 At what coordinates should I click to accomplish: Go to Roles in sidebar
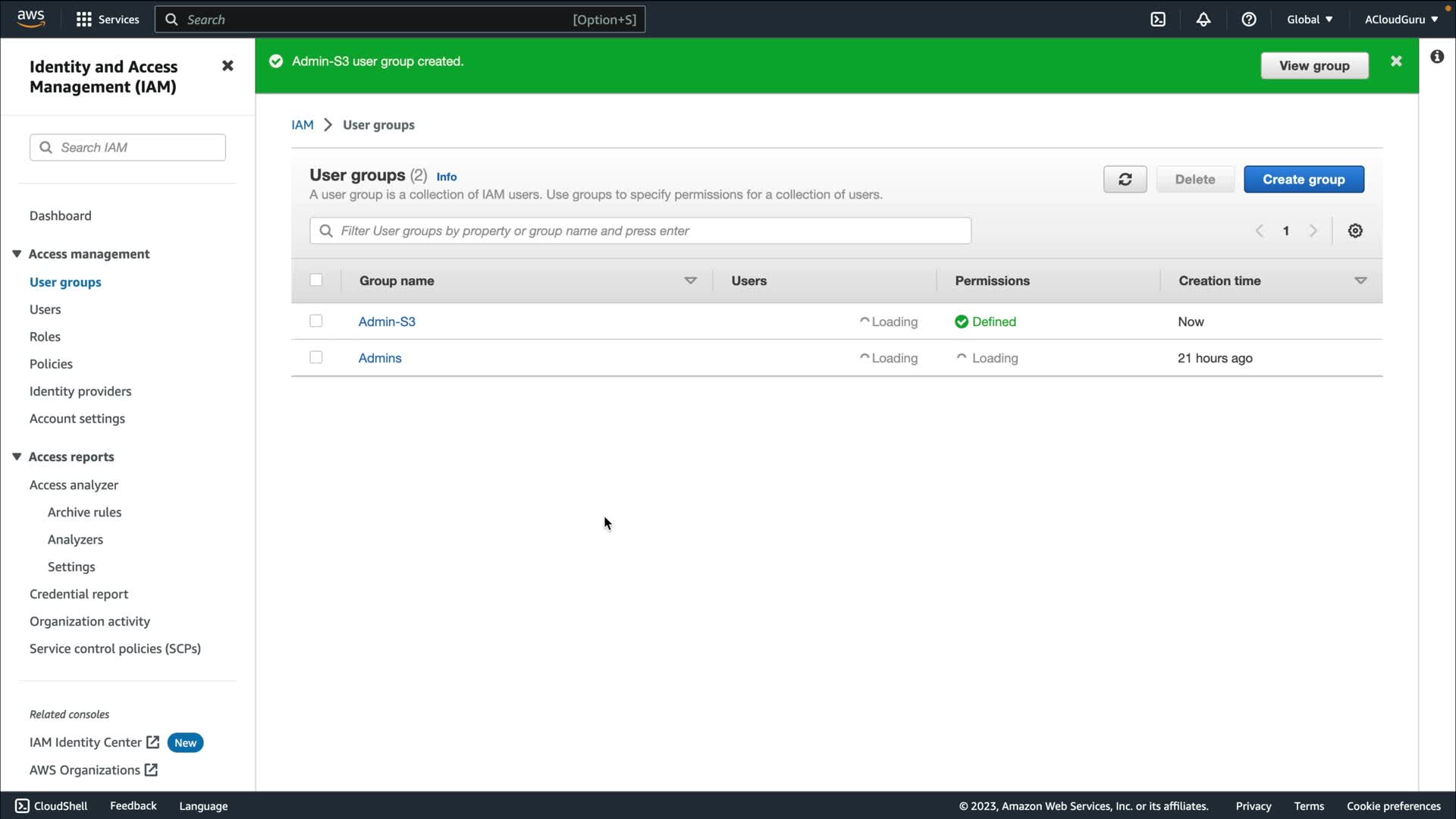coord(45,337)
